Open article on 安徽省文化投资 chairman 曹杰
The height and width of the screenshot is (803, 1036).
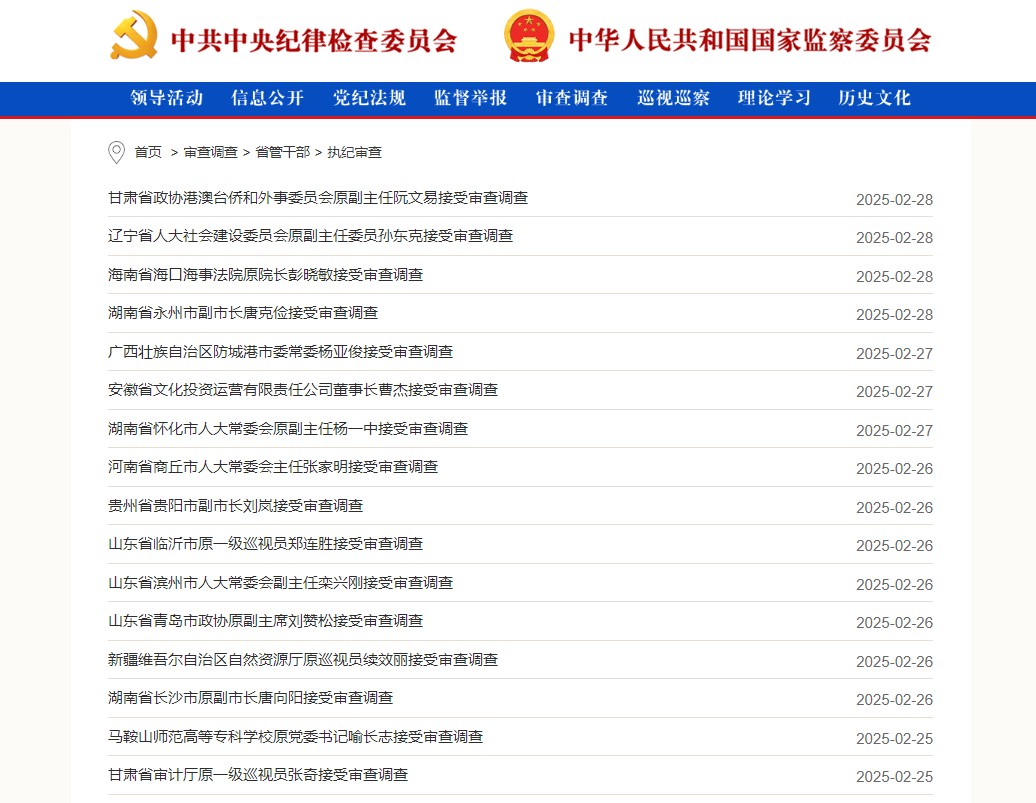(x=303, y=390)
